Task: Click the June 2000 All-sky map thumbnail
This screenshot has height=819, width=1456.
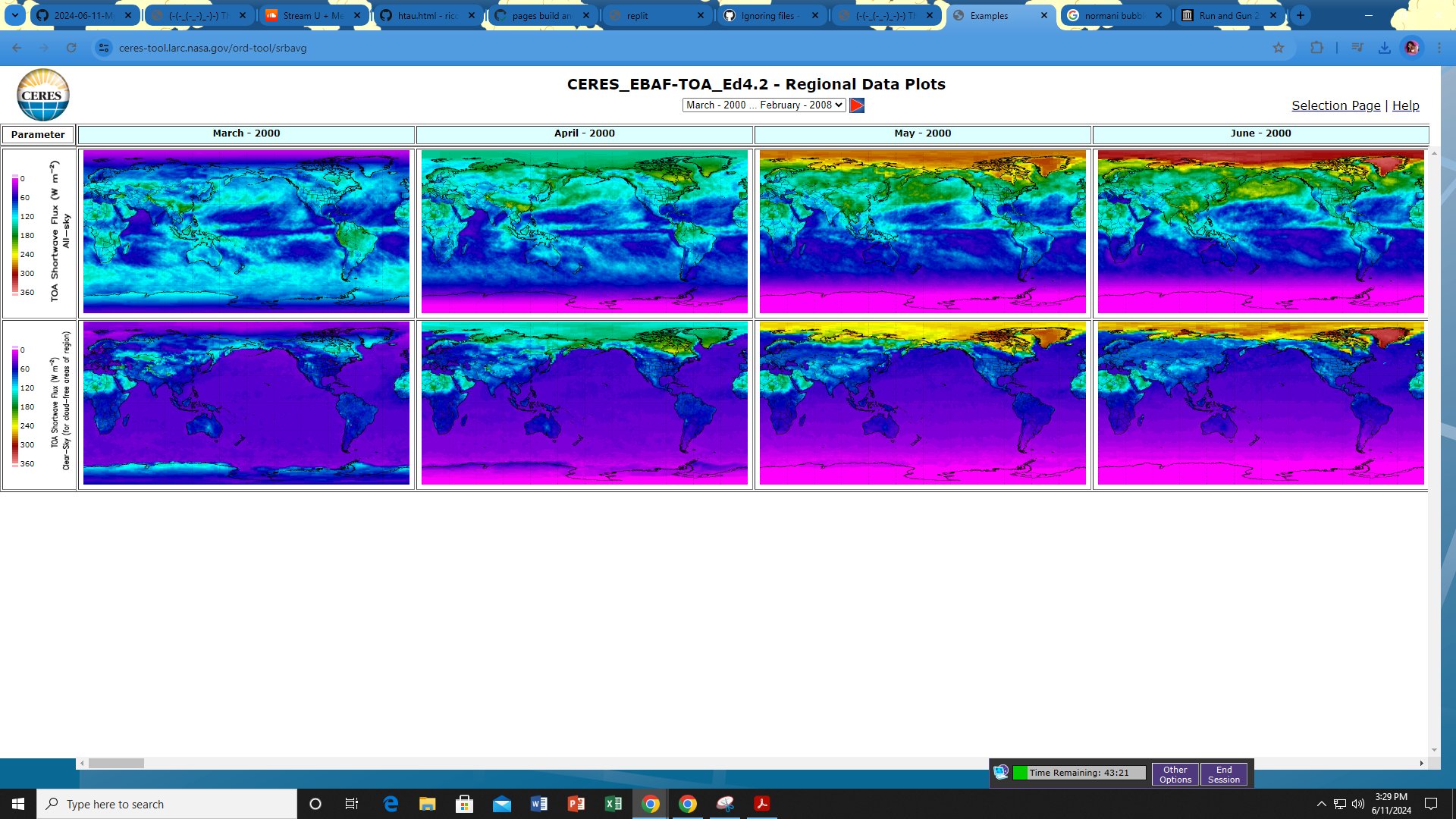Action: pos(1260,231)
